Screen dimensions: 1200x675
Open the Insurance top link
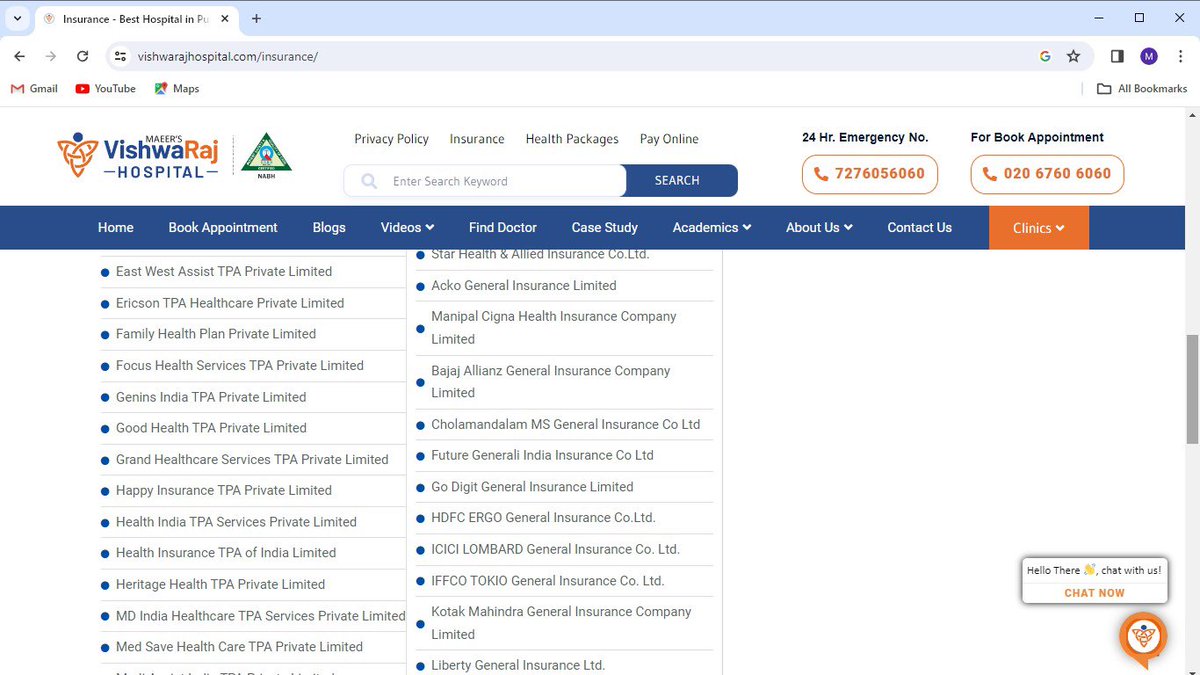coord(477,139)
